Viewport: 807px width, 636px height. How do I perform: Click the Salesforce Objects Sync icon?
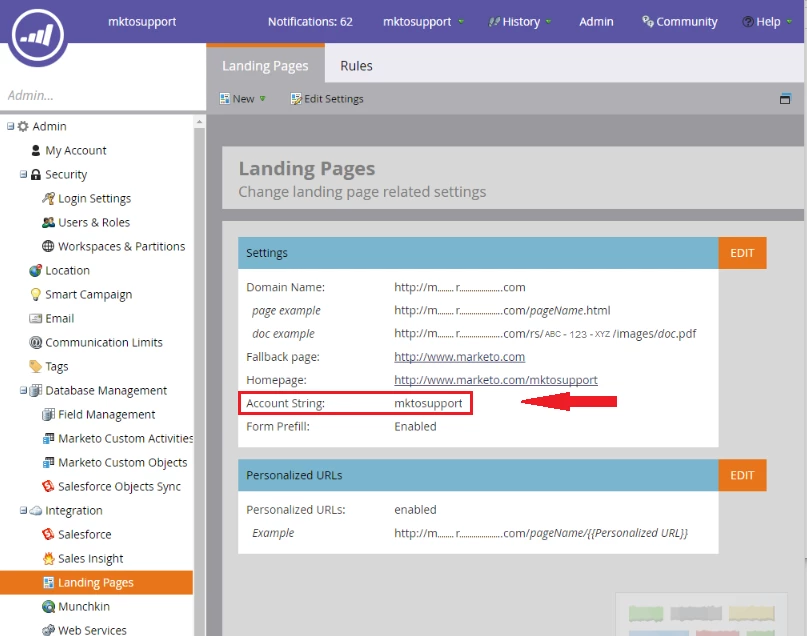coord(48,486)
